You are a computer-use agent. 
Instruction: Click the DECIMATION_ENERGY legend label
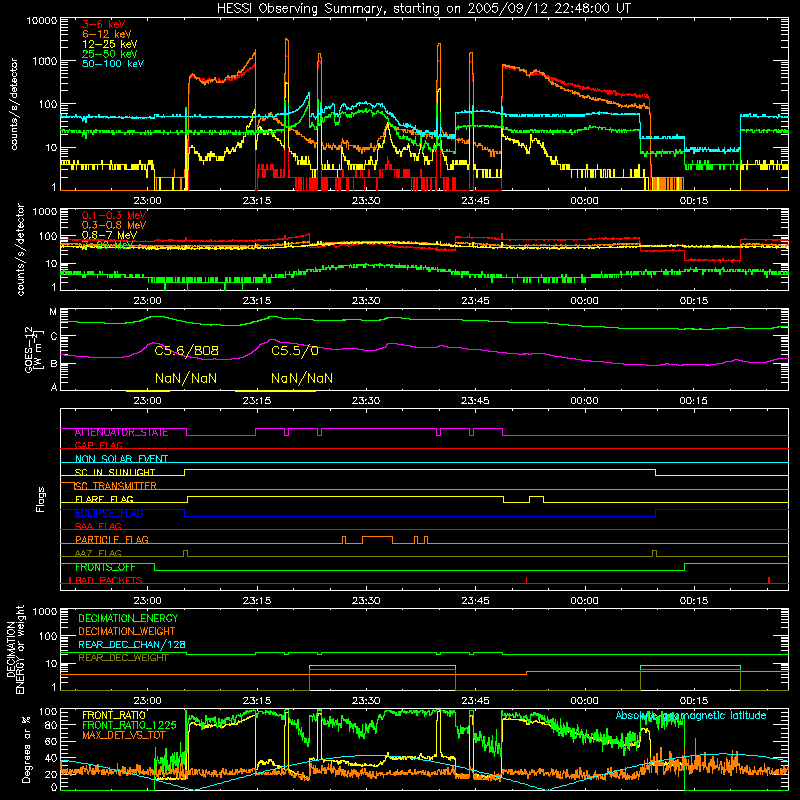click(x=128, y=618)
